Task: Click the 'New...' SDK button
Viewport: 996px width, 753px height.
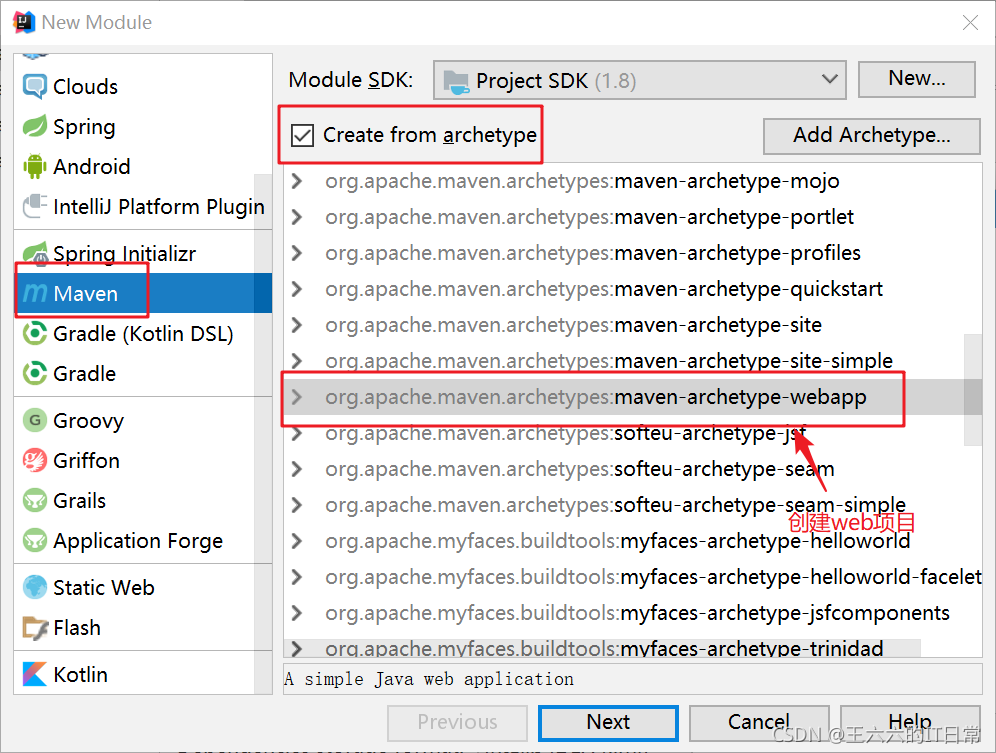Action: (917, 79)
